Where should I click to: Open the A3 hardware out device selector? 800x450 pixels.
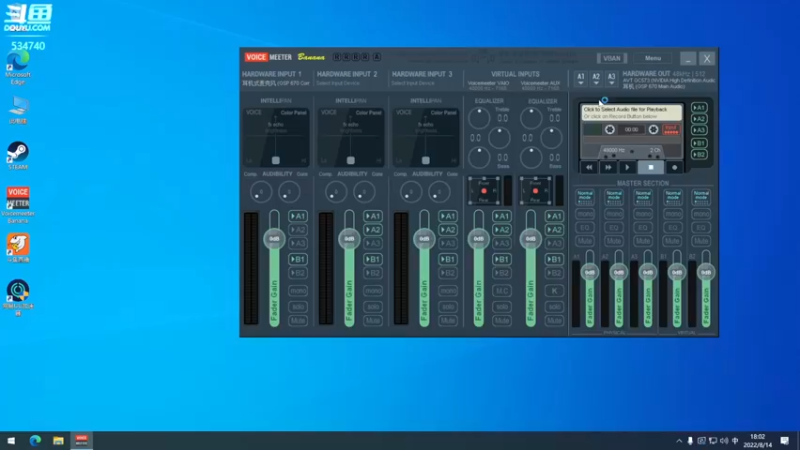pyautogui.click(x=611, y=79)
